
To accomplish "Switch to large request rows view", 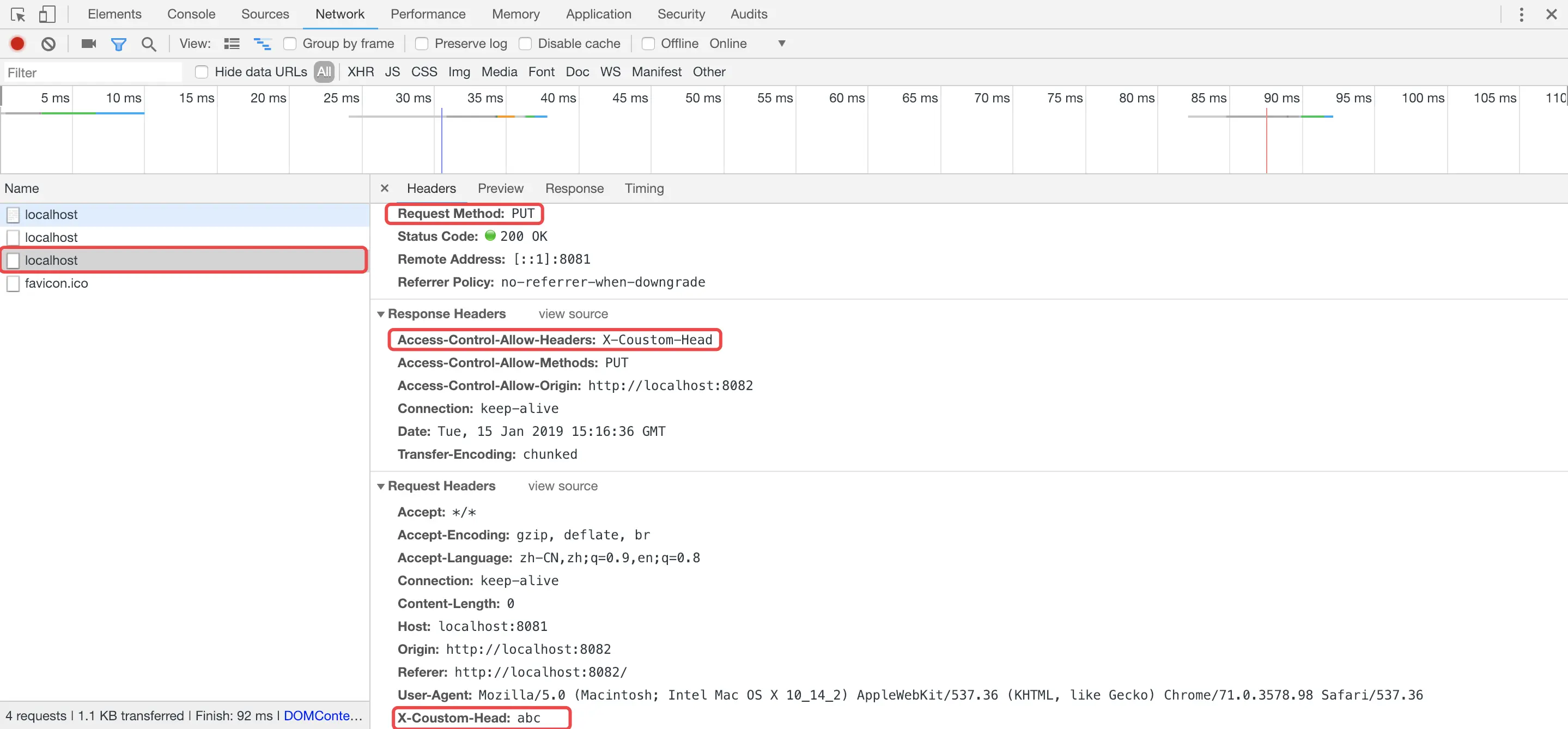I will 232,43.
